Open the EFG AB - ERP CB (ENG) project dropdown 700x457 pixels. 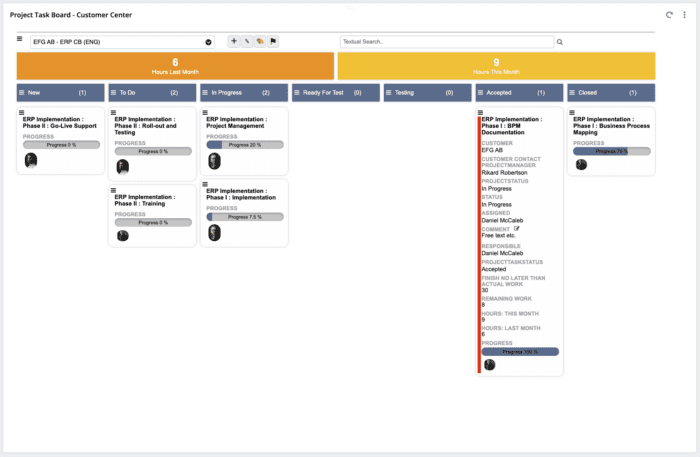122,42
